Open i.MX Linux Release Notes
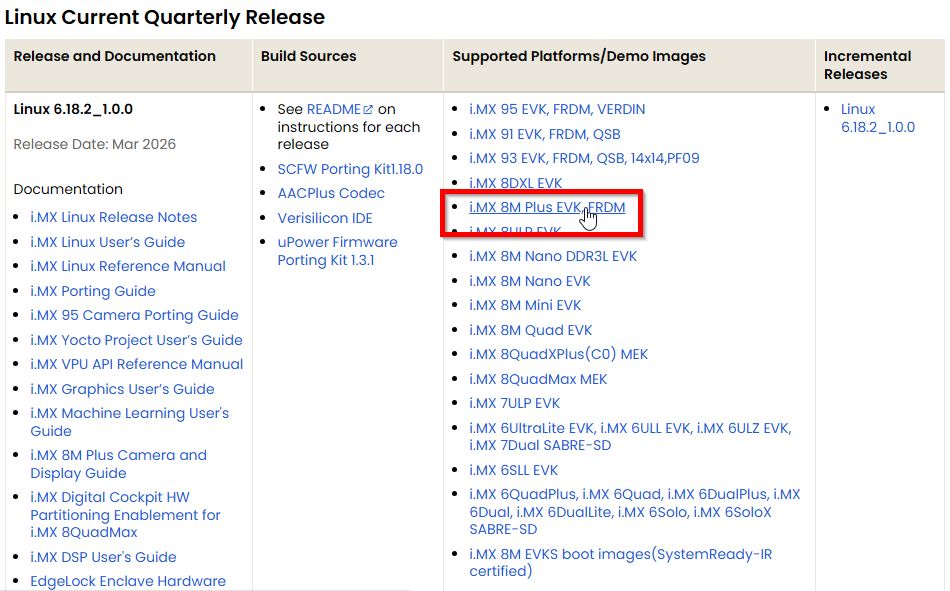 coord(113,217)
